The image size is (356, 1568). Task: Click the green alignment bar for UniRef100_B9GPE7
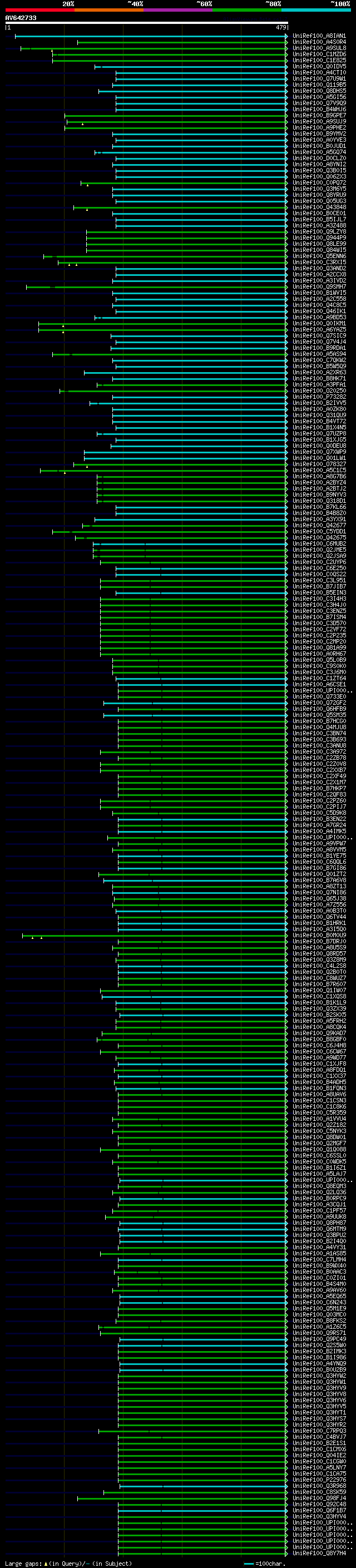[x=176, y=115]
